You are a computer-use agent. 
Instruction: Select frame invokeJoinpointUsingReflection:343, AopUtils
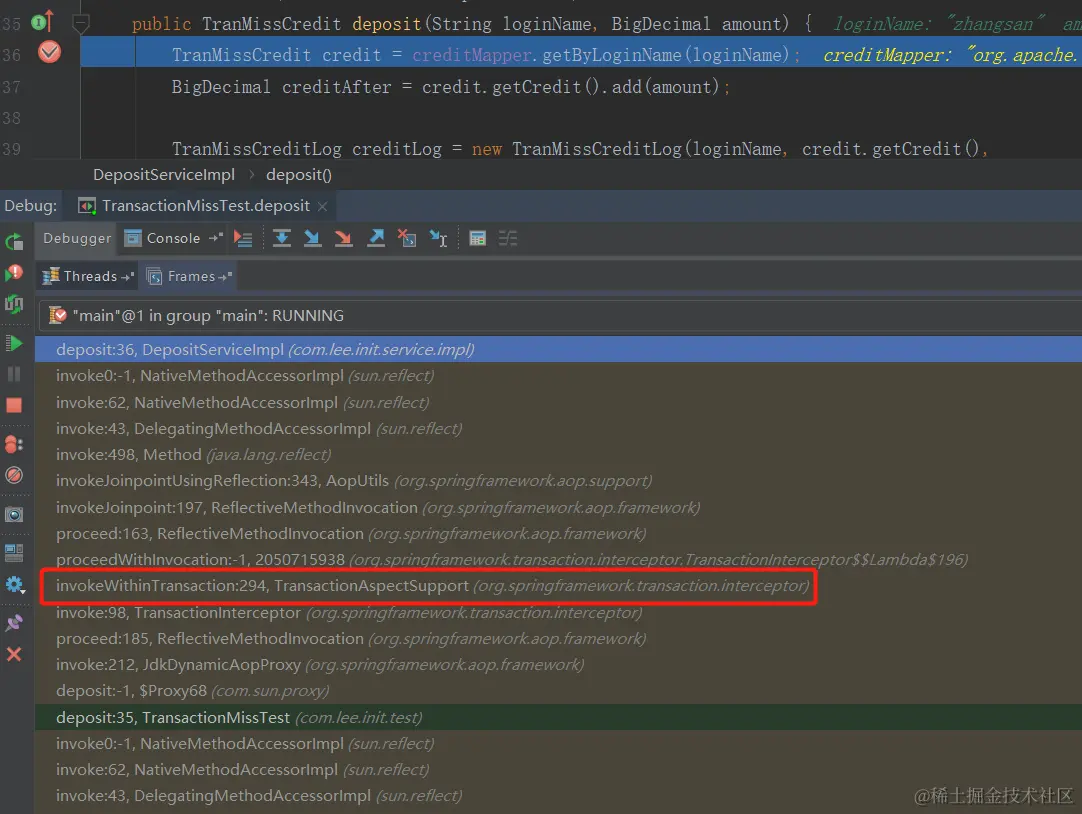point(558,481)
